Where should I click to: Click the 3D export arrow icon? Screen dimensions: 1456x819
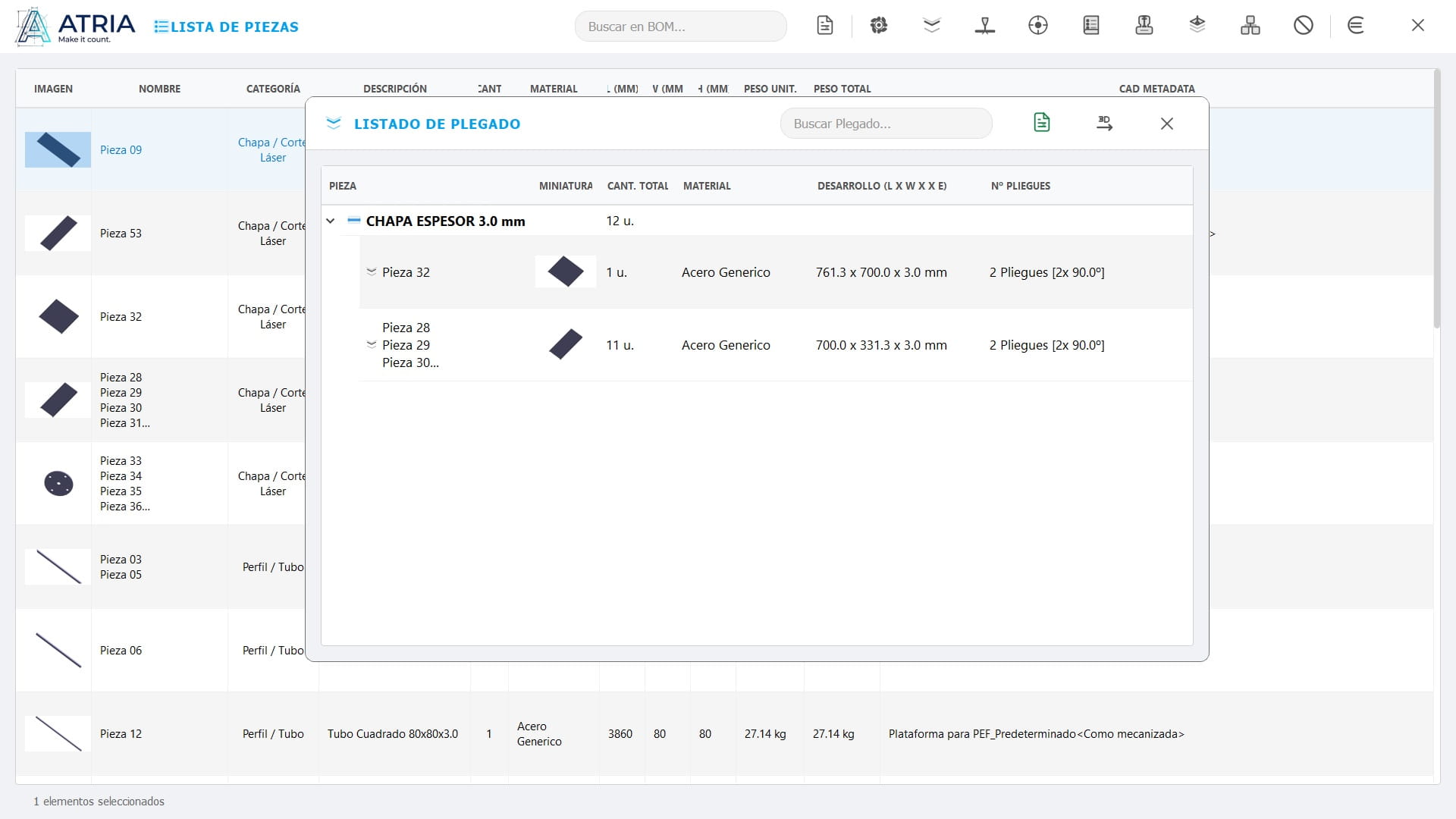[1104, 123]
